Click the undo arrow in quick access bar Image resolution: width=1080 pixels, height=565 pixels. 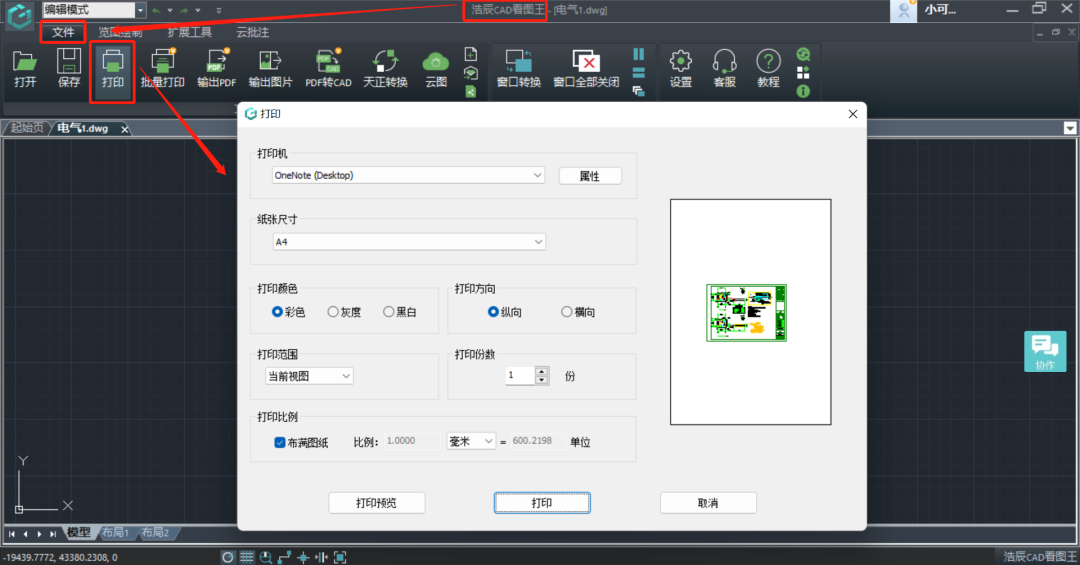(x=156, y=10)
